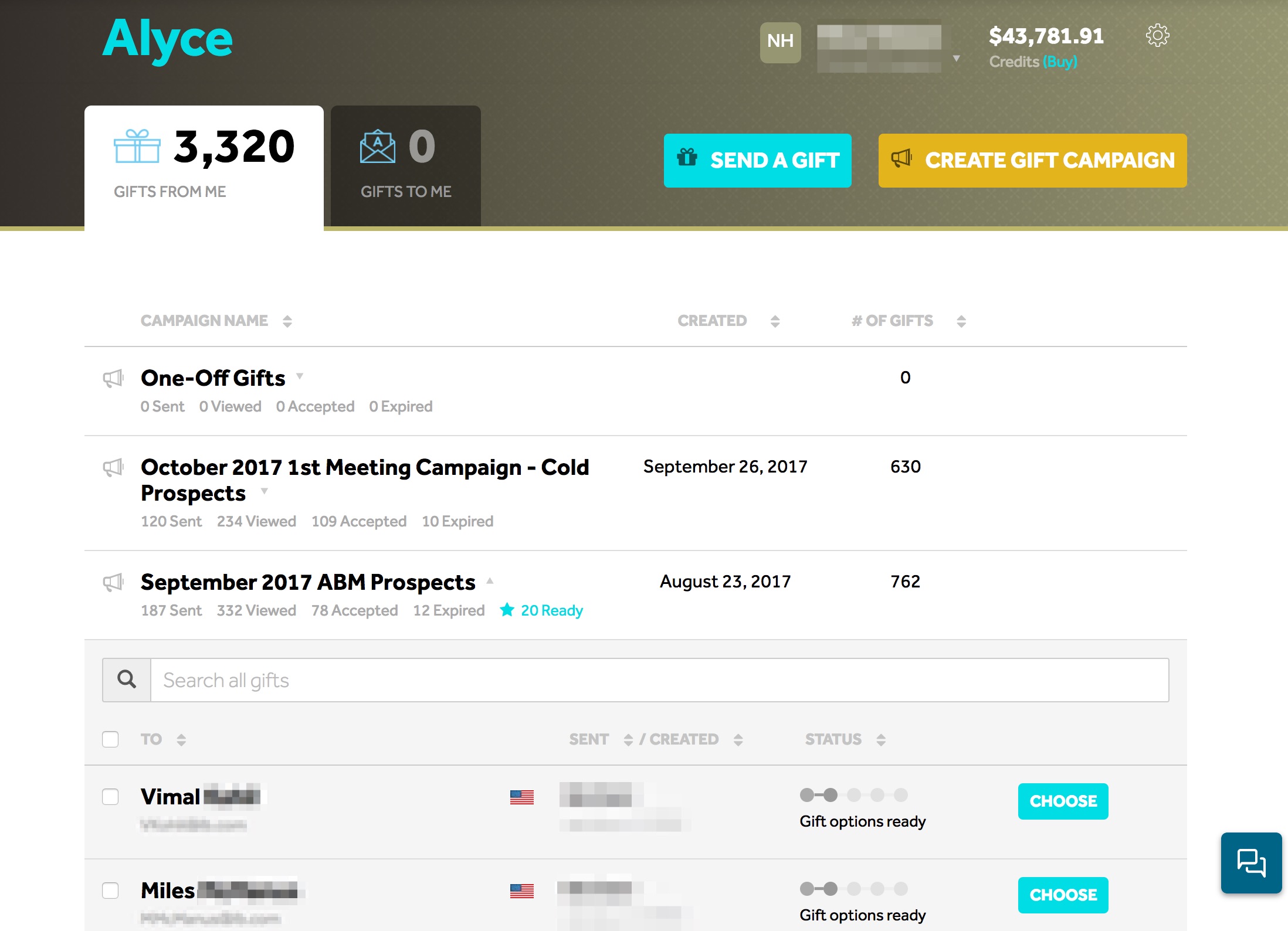Click the US flag in Vimal's row
This screenshot has height=931, width=1288.
pos(521,797)
